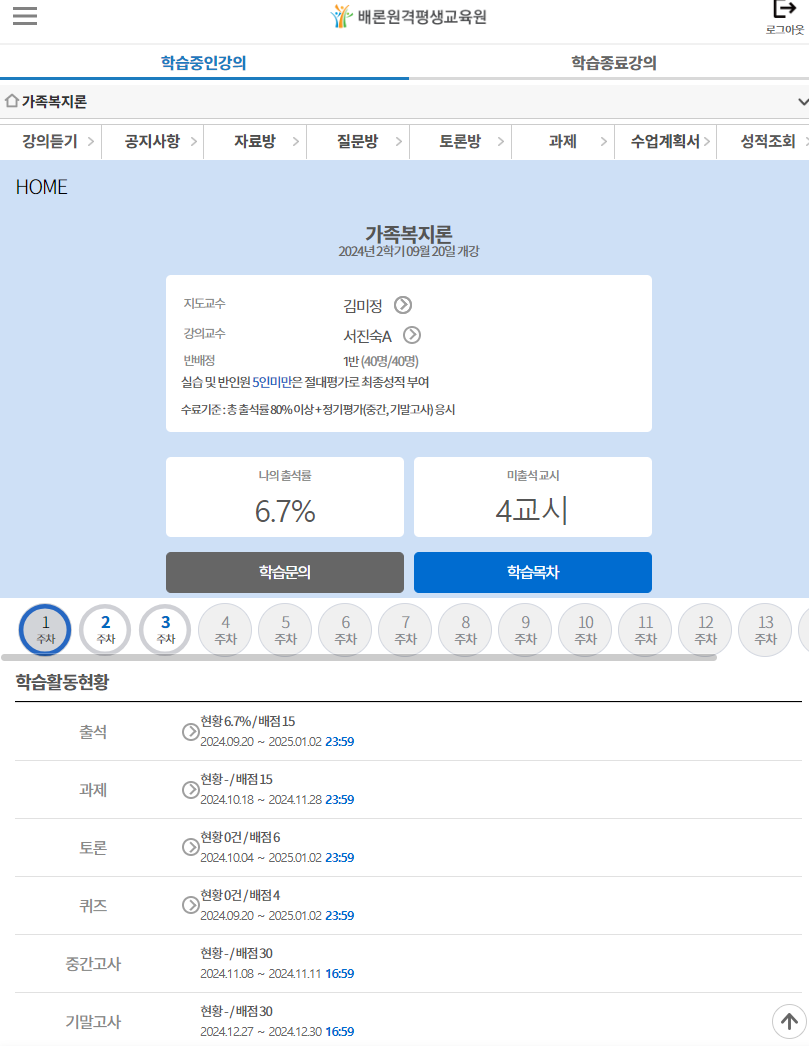Click the logout icon

coord(784,11)
